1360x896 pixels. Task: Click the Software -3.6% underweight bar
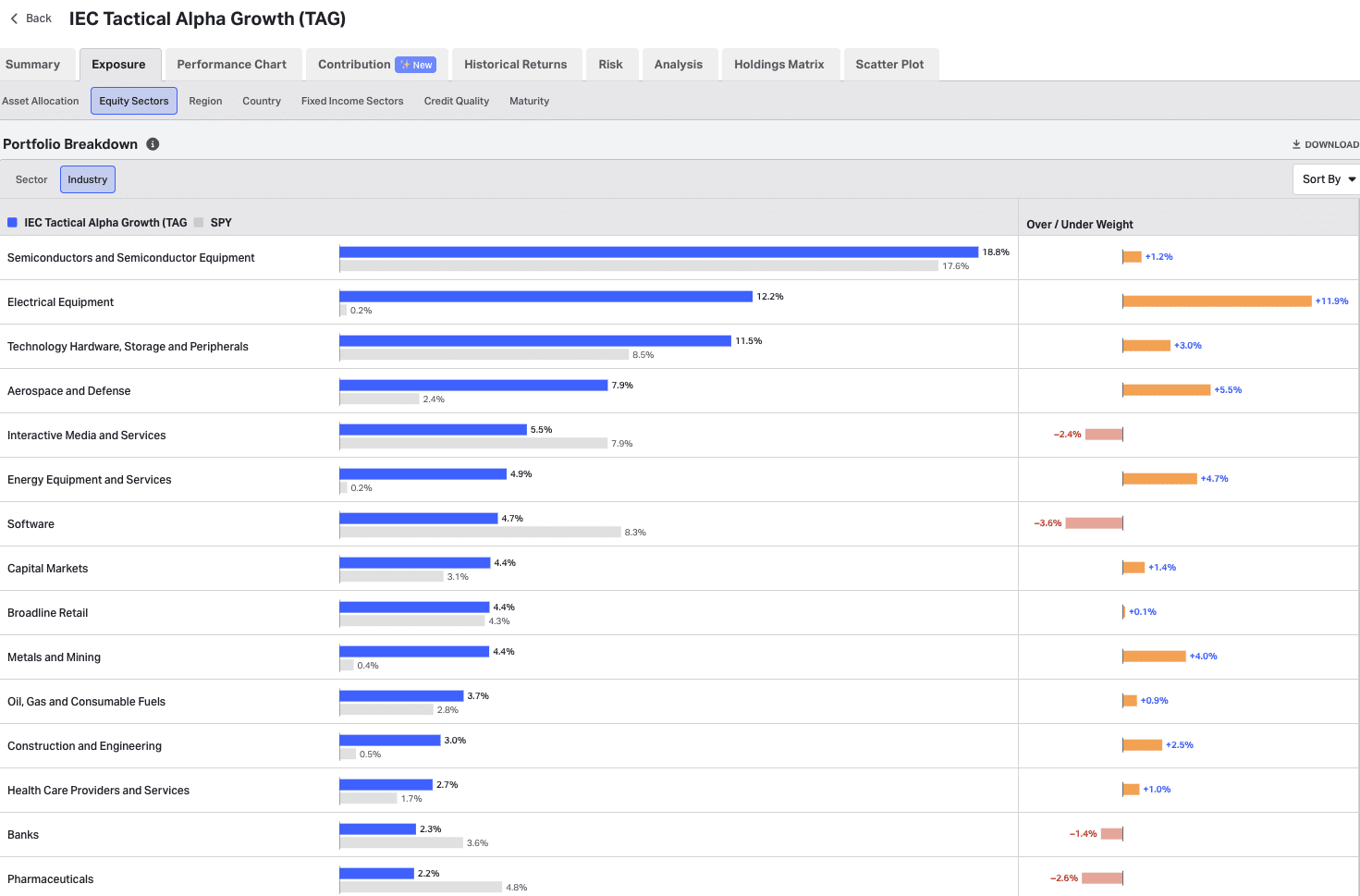pyautogui.click(x=1094, y=523)
